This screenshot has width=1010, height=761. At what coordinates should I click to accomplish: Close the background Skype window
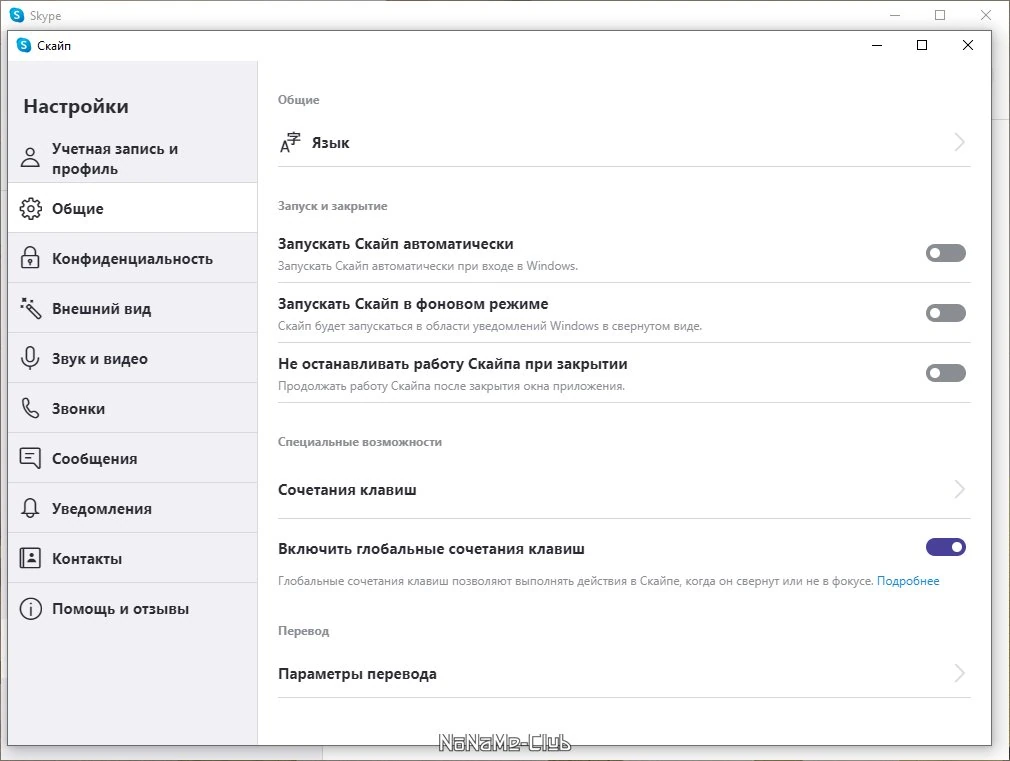pos(986,15)
